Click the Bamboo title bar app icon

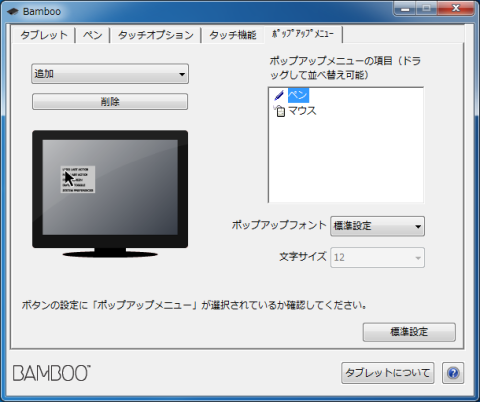13,11
